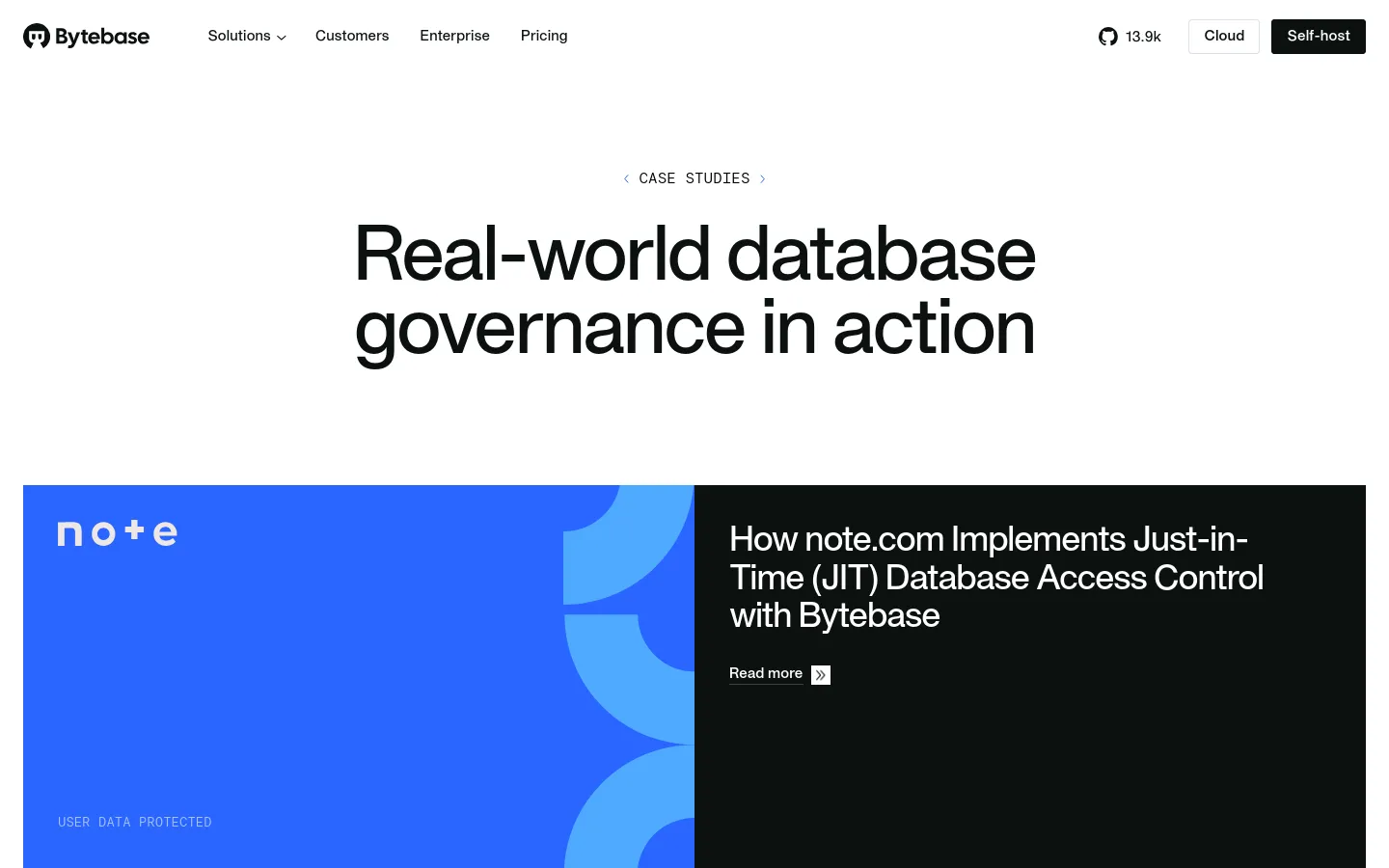
Task: Click the blue note case study thumbnail
Action: pyautogui.click(x=359, y=676)
